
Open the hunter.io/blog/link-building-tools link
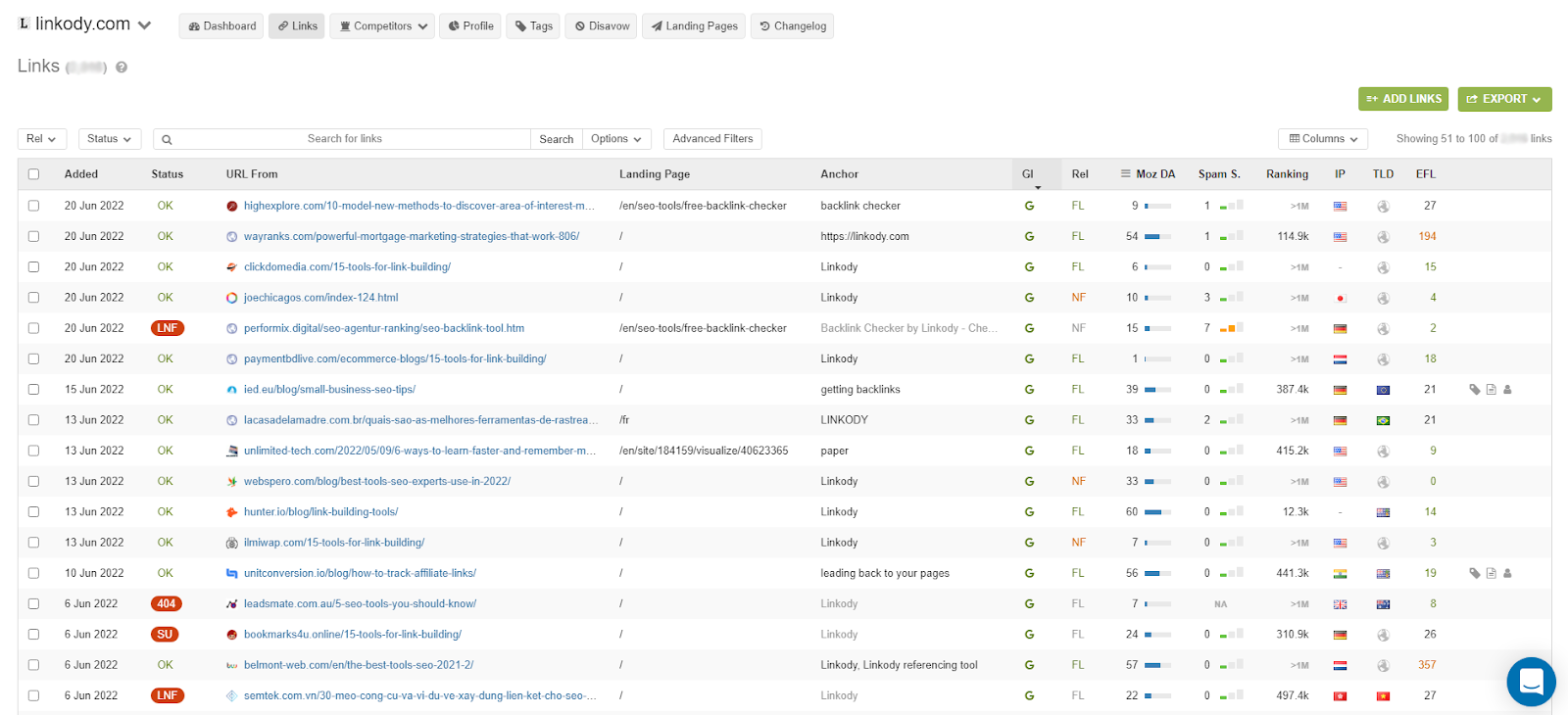[x=320, y=512]
